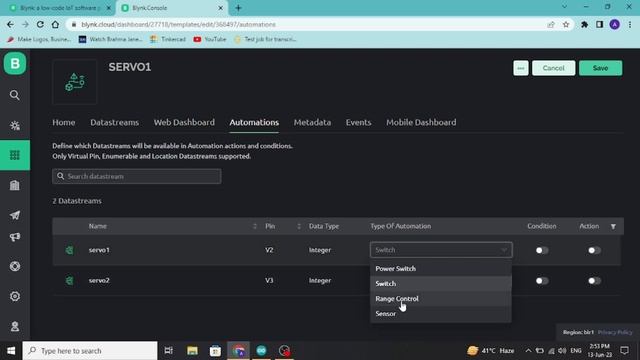This screenshot has width=640, height=360.
Task: Open the search icon in the sidebar
Action: coord(15,95)
